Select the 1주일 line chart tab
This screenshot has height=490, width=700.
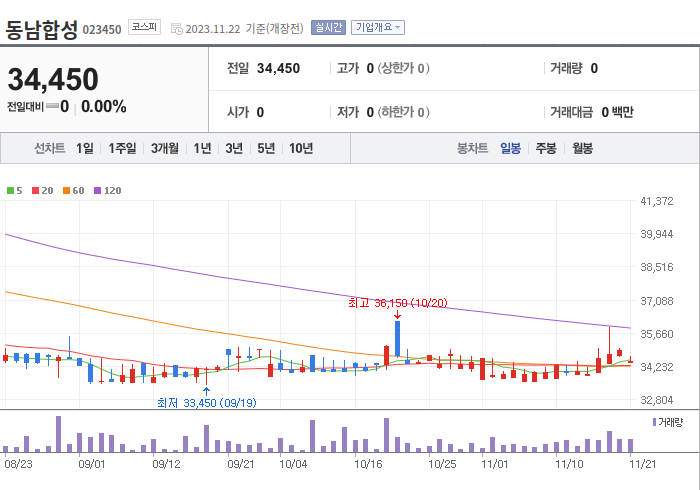(x=122, y=148)
